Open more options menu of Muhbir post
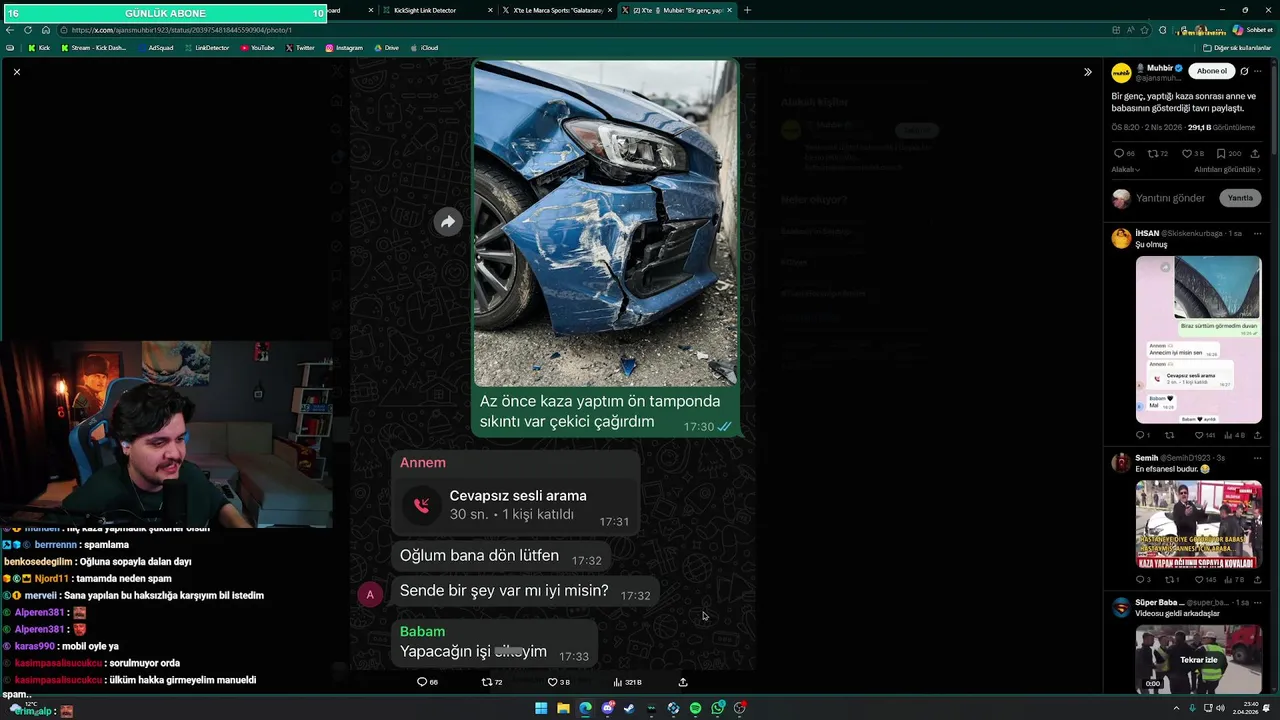 coord(1258,71)
